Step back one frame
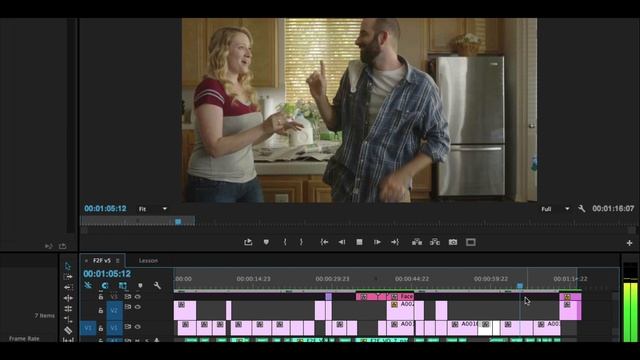The image size is (640, 360). point(342,242)
